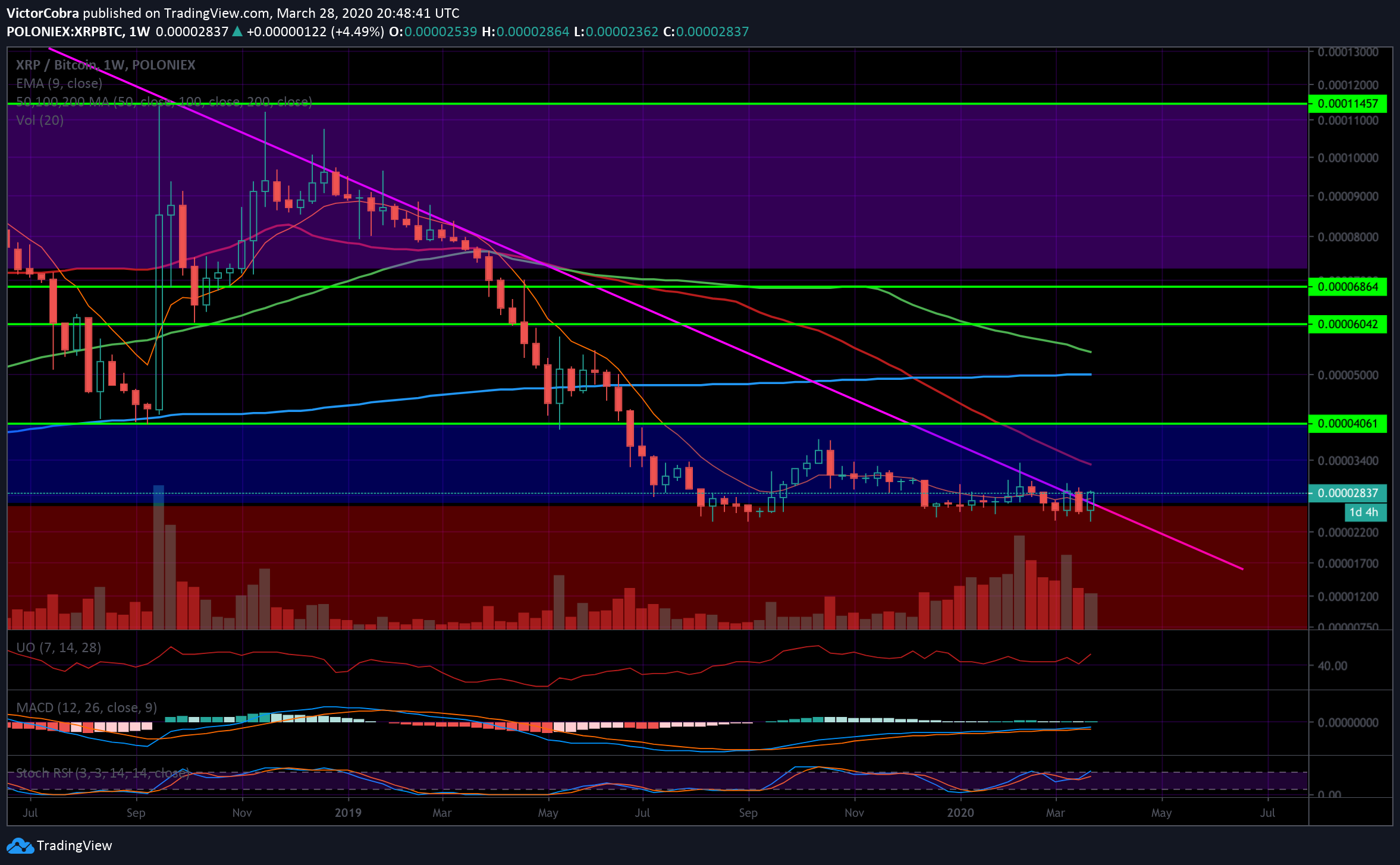Click the TradingView wordmark at bottom left

tap(74, 845)
